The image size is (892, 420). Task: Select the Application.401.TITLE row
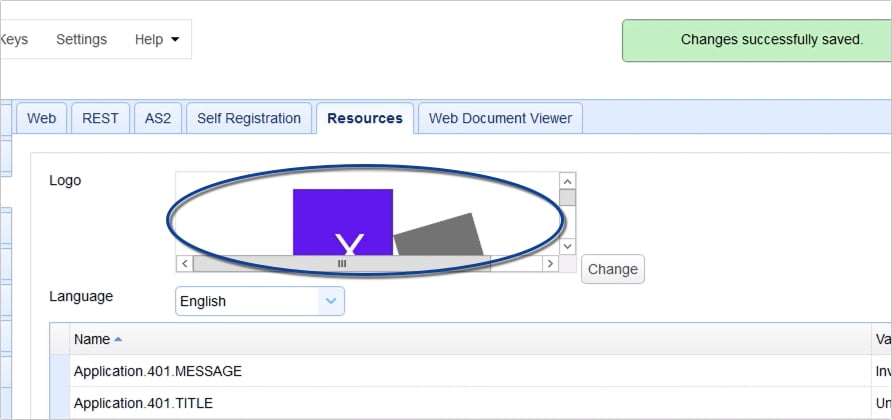(x=470, y=403)
